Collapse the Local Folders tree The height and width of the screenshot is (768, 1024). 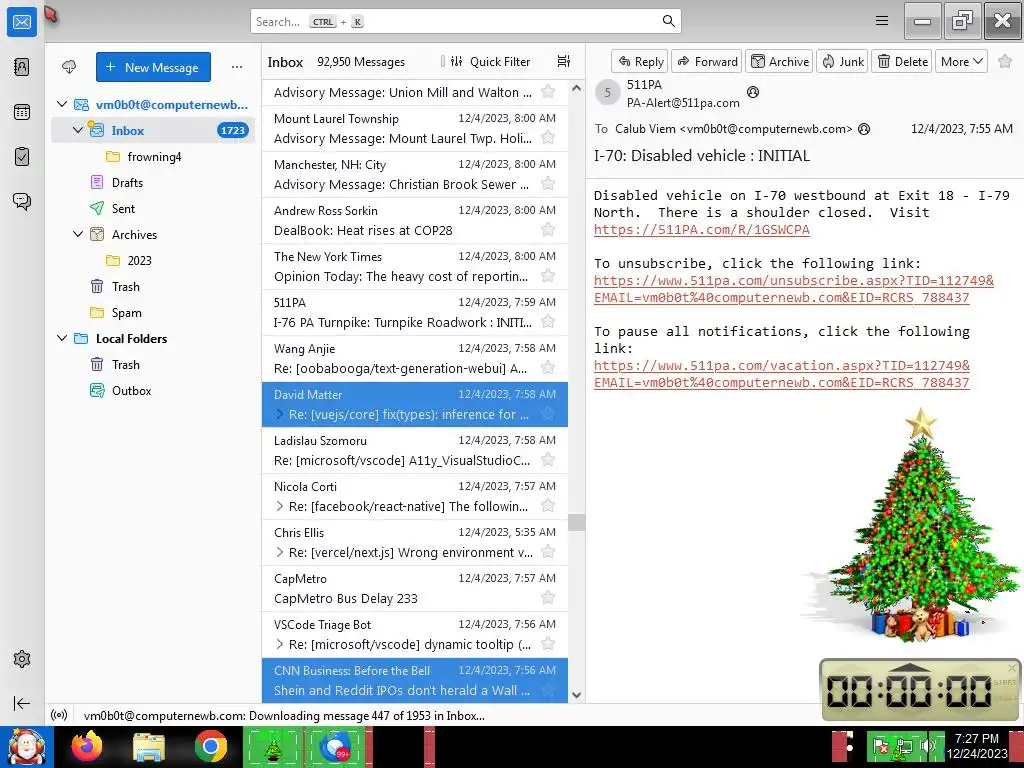[62, 338]
